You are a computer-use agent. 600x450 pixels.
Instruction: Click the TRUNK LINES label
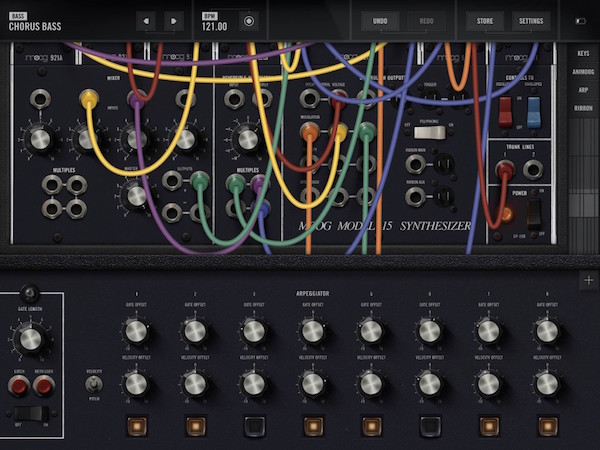tap(520, 147)
